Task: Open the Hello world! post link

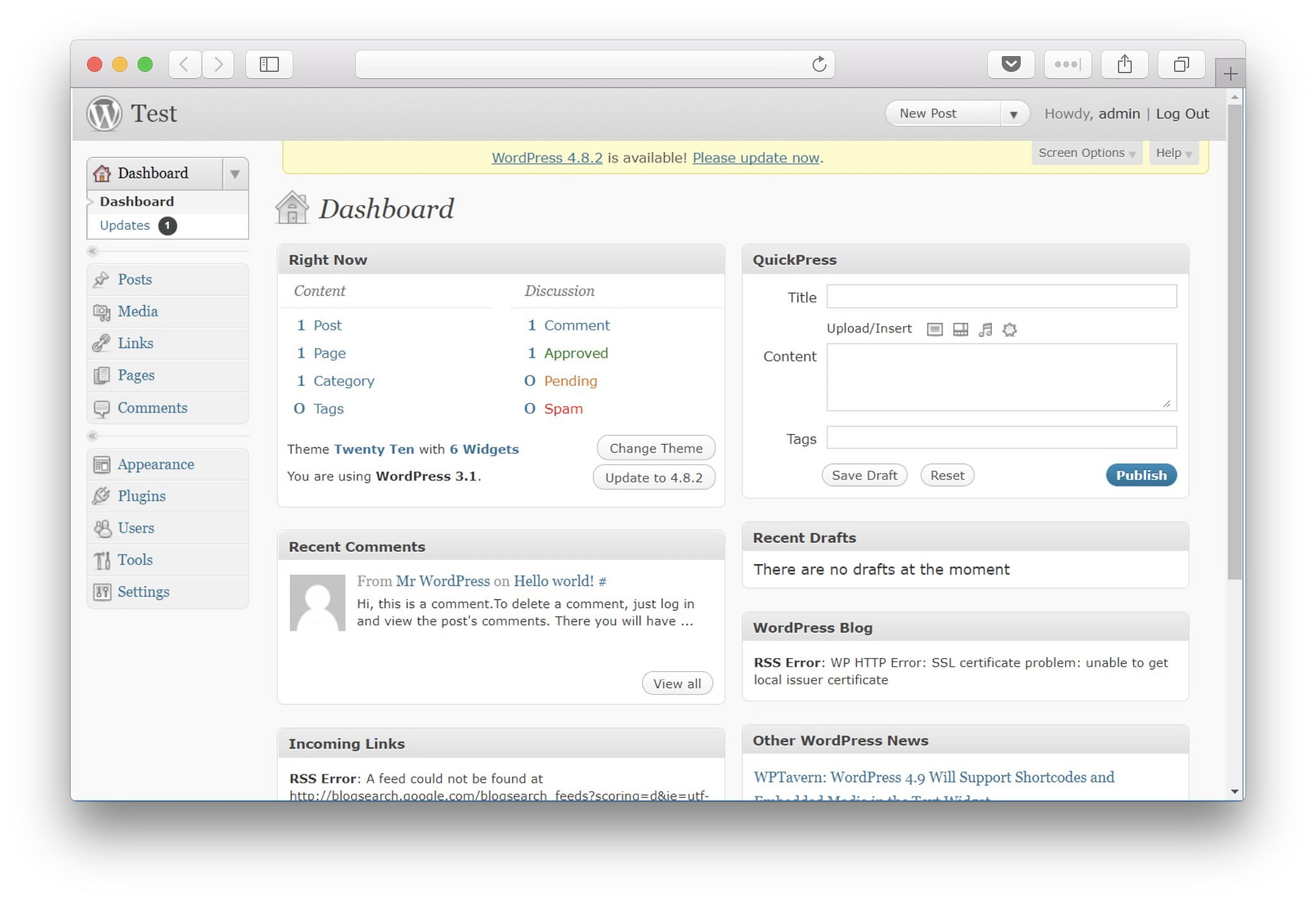Action: pyautogui.click(x=554, y=581)
